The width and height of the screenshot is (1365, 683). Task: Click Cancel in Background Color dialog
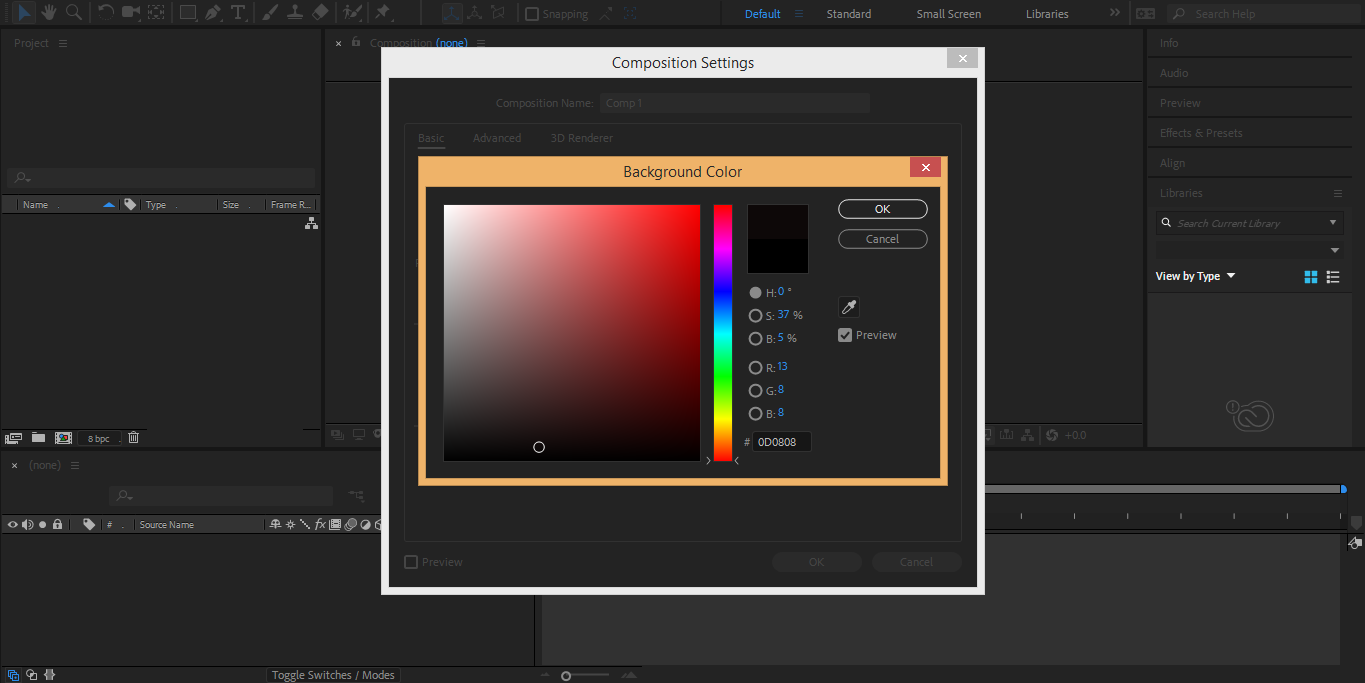[883, 239]
